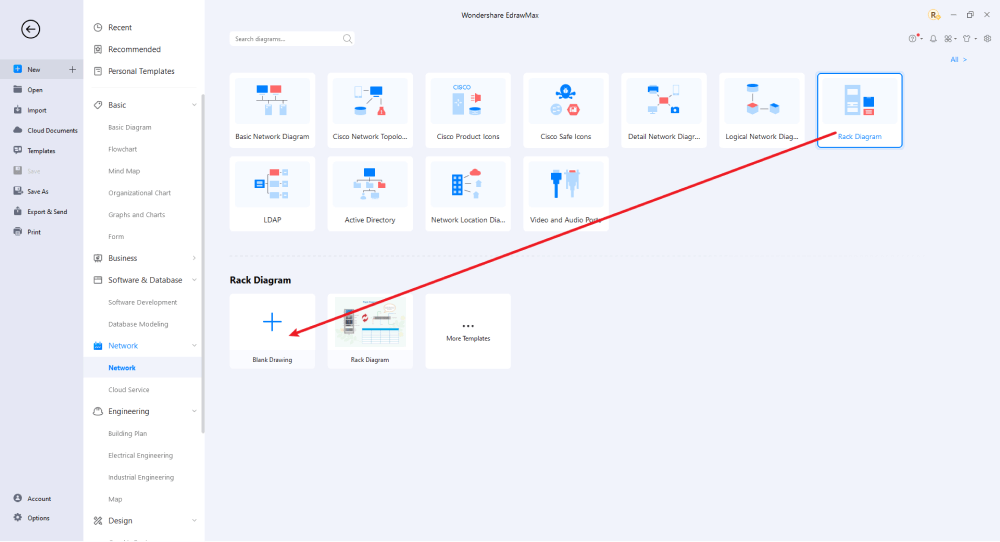
Task: Open the settings gear icon
Action: [x=987, y=39]
